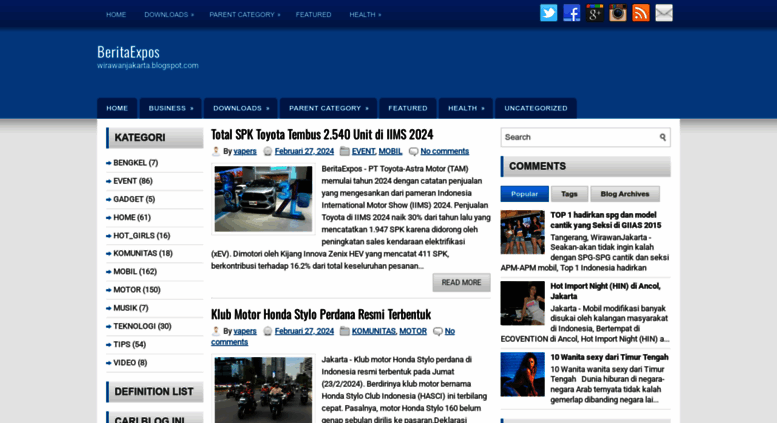Viewport: 777px width, 423px height.
Task: Click the search magnifier icon
Action: tap(663, 137)
